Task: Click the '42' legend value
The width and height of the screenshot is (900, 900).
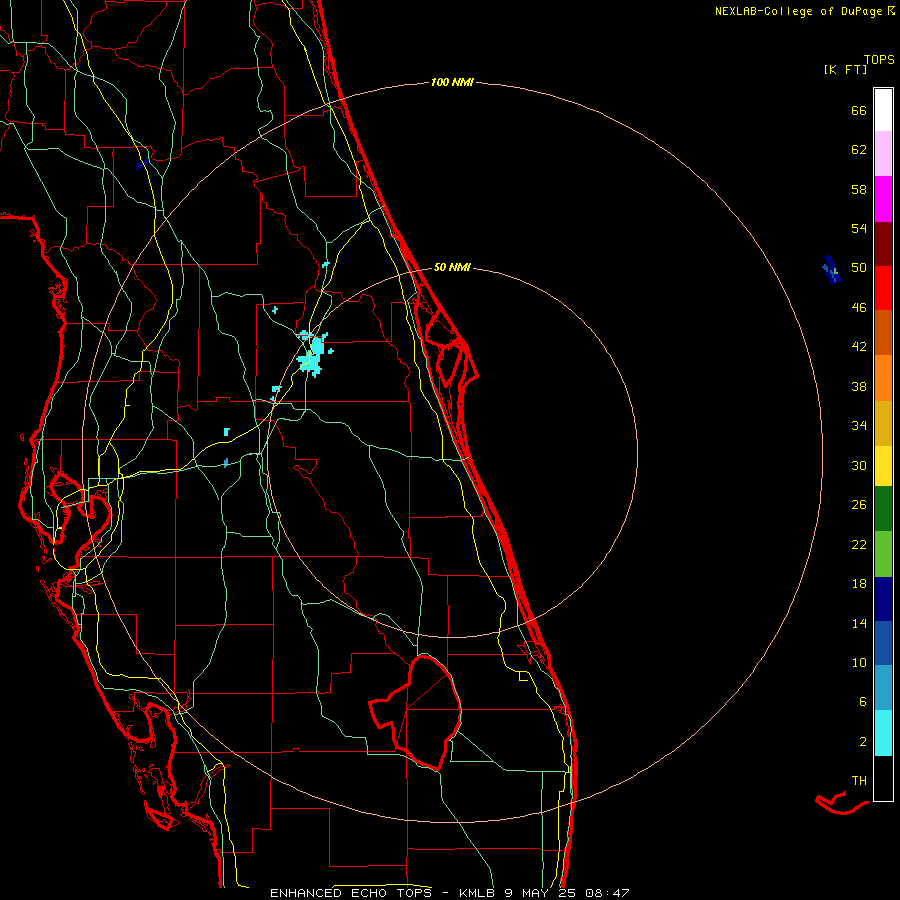Action: [859, 347]
